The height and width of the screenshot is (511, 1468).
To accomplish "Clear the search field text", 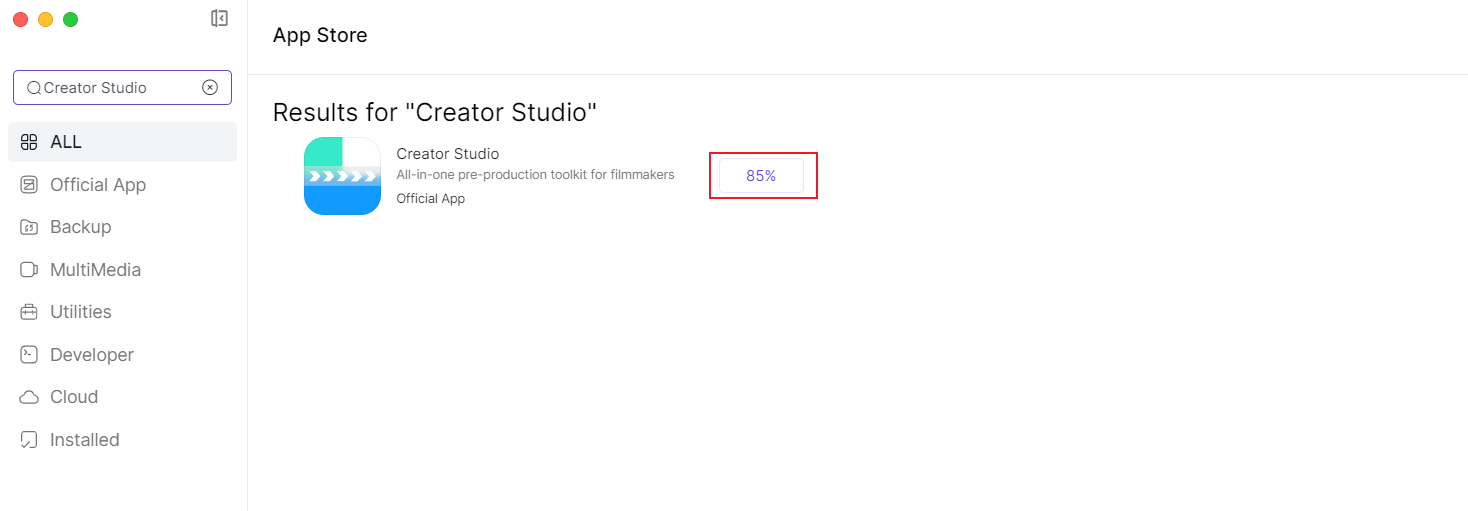I will click(210, 87).
